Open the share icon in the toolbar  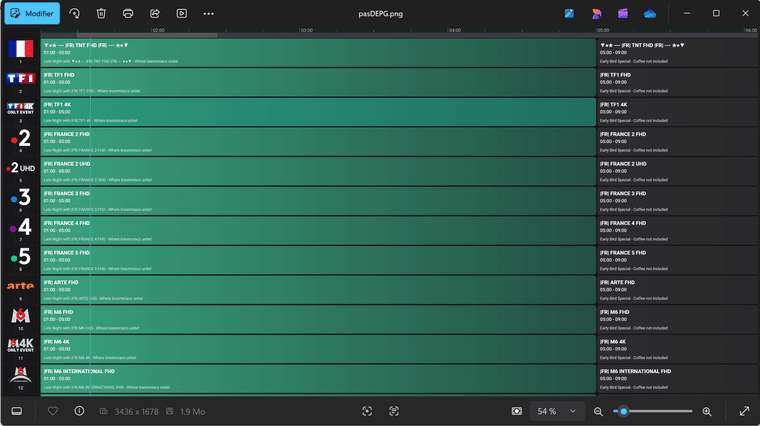click(x=155, y=14)
